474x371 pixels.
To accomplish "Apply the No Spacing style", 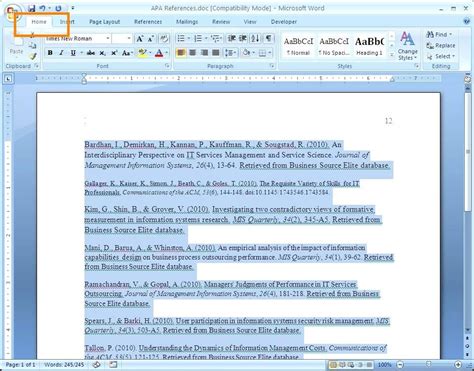I will pyautogui.click(x=334, y=46).
